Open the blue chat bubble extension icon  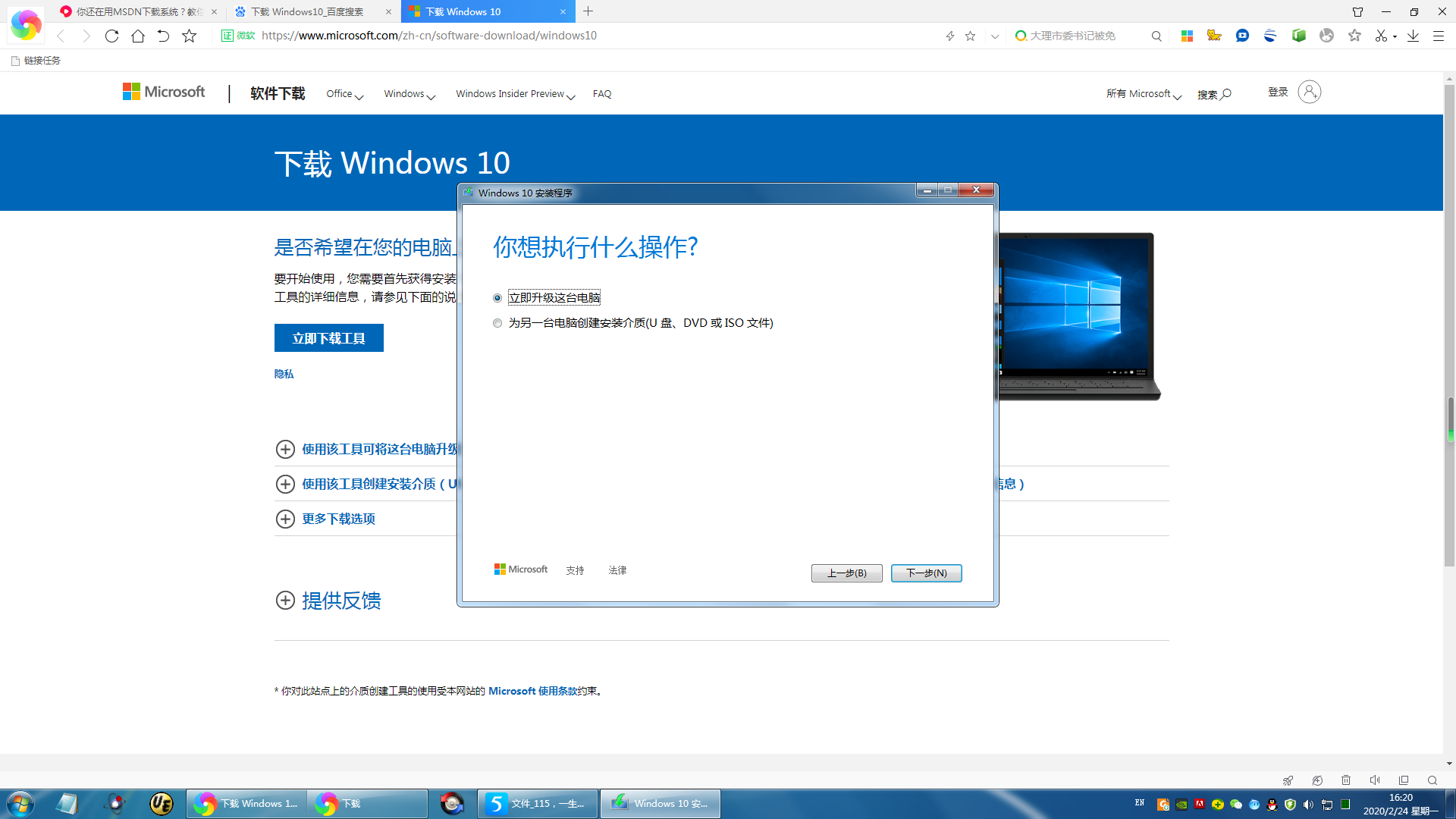point(1242,36)
